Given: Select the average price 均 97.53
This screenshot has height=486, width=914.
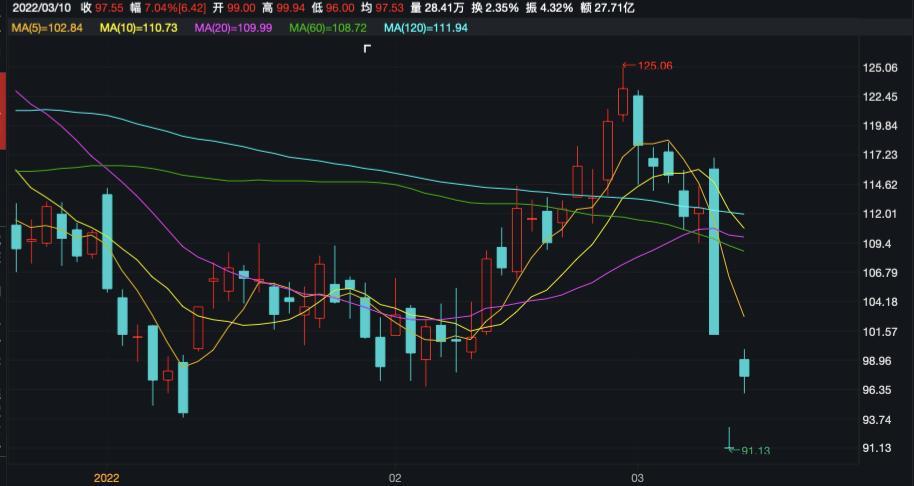Looking at the screenshot, I should click(x=382, y=8).
